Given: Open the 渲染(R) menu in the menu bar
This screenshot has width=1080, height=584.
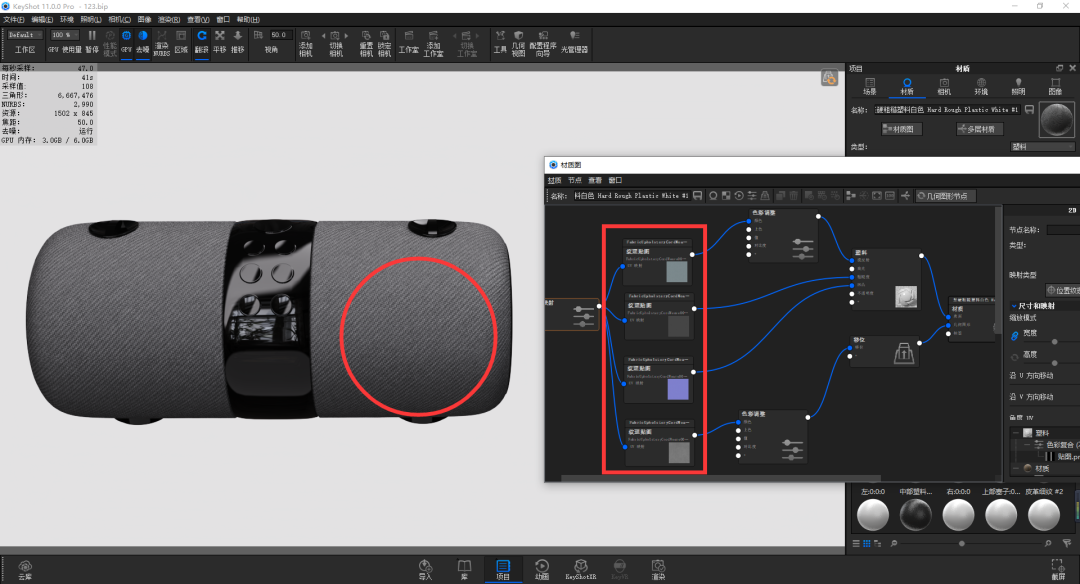Looking at the screenshot, I should pos(169,19).
